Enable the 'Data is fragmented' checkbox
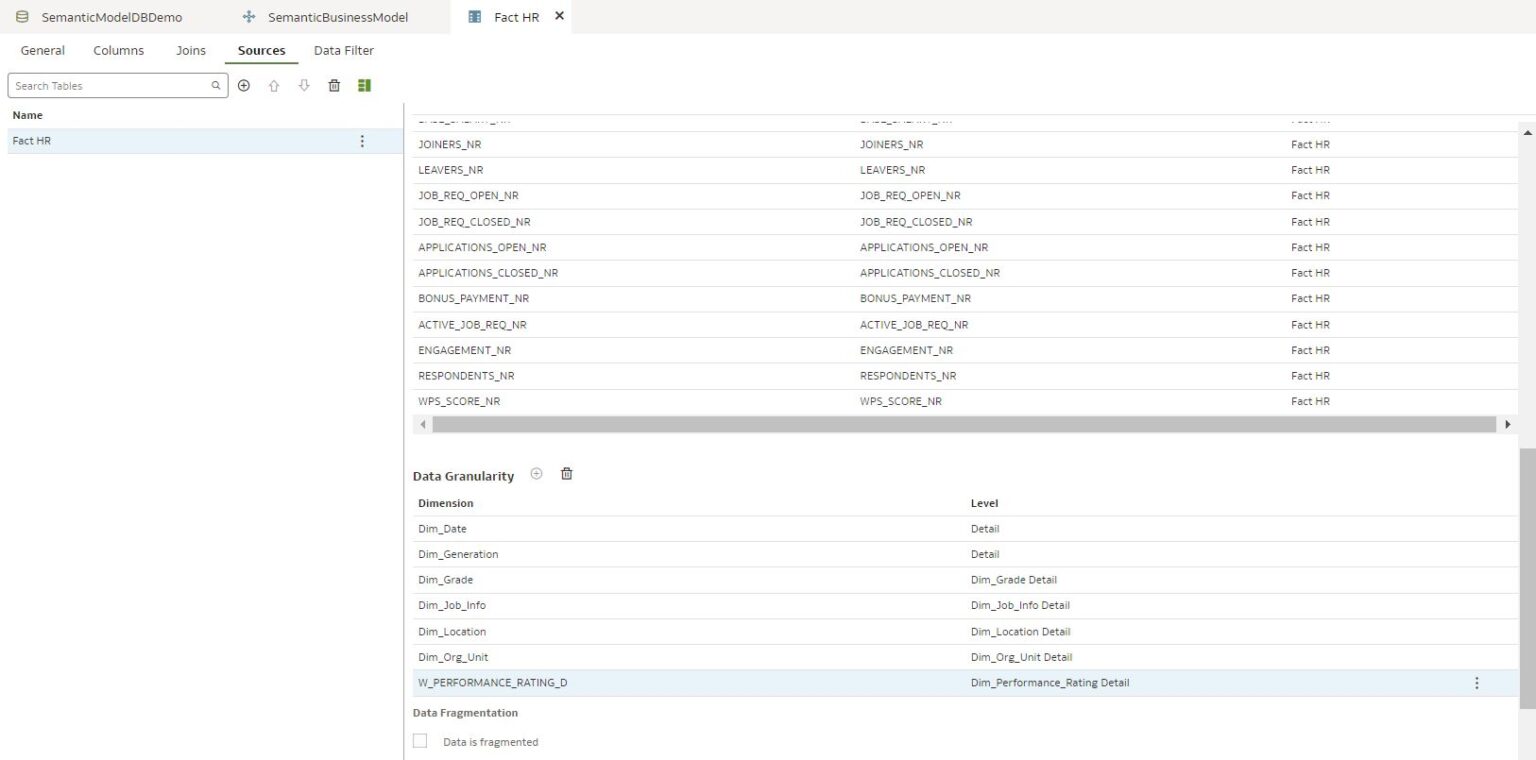Image resolution: width=1536 pixels, height=760 pixels. coord(420,741)
